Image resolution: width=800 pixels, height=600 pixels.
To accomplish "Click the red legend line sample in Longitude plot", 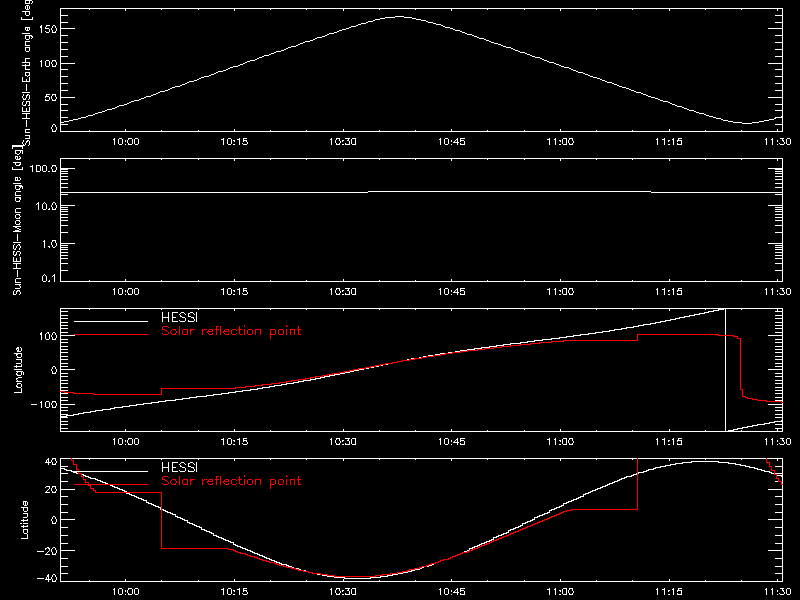I will (x=111, y=335).
